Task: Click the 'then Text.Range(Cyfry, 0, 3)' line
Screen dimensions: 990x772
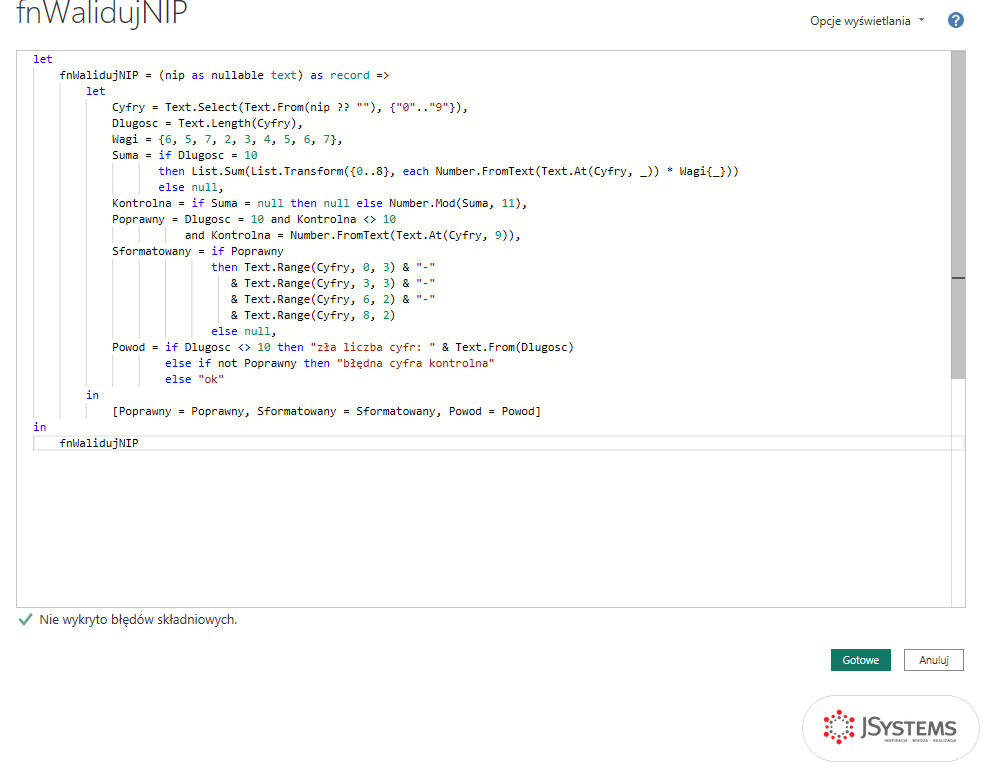Action: pos(323,267)
